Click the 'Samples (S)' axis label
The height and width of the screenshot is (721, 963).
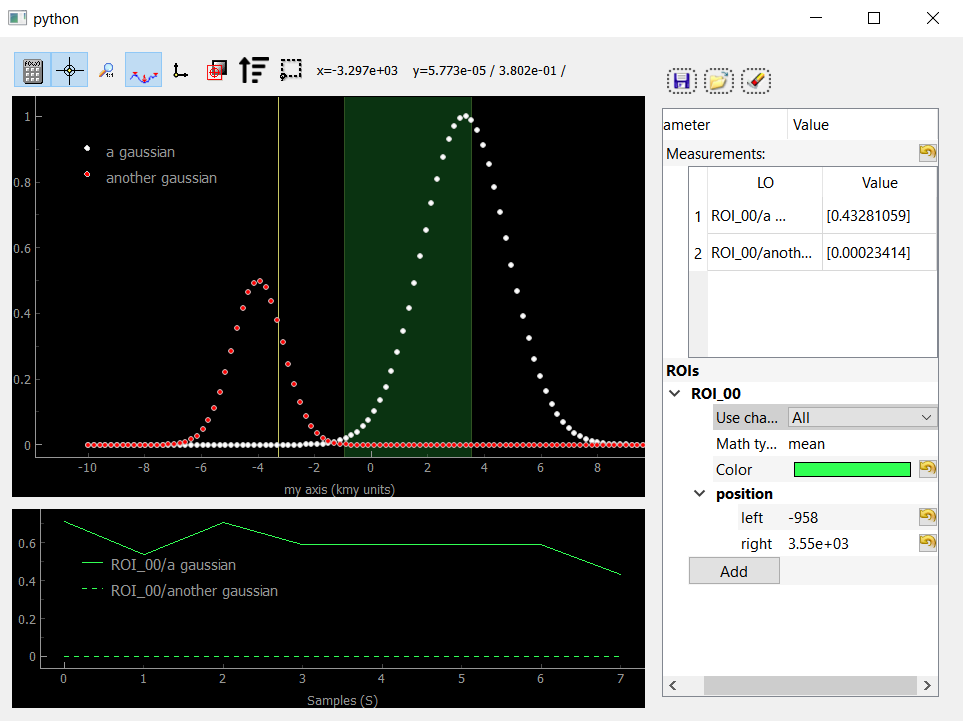(x=342, y=700)
